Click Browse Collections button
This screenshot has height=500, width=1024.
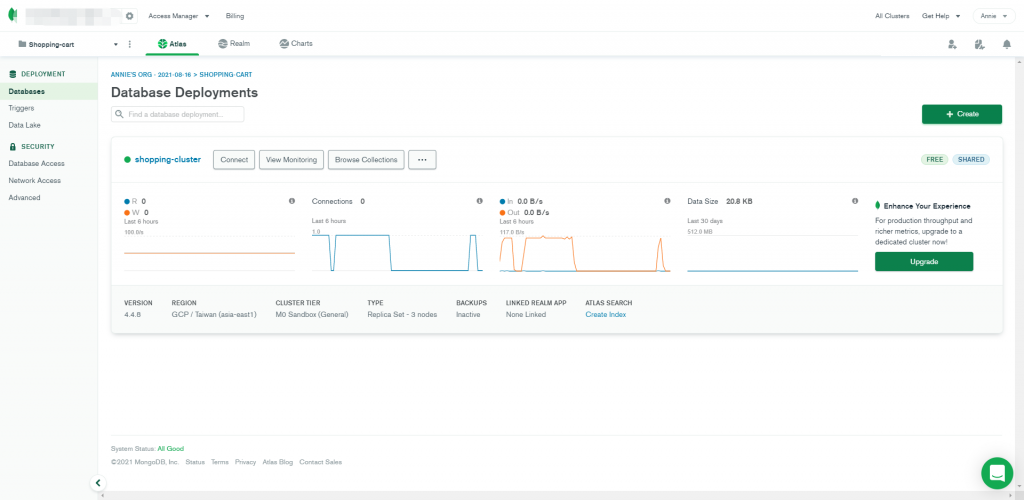pos(366,159)
